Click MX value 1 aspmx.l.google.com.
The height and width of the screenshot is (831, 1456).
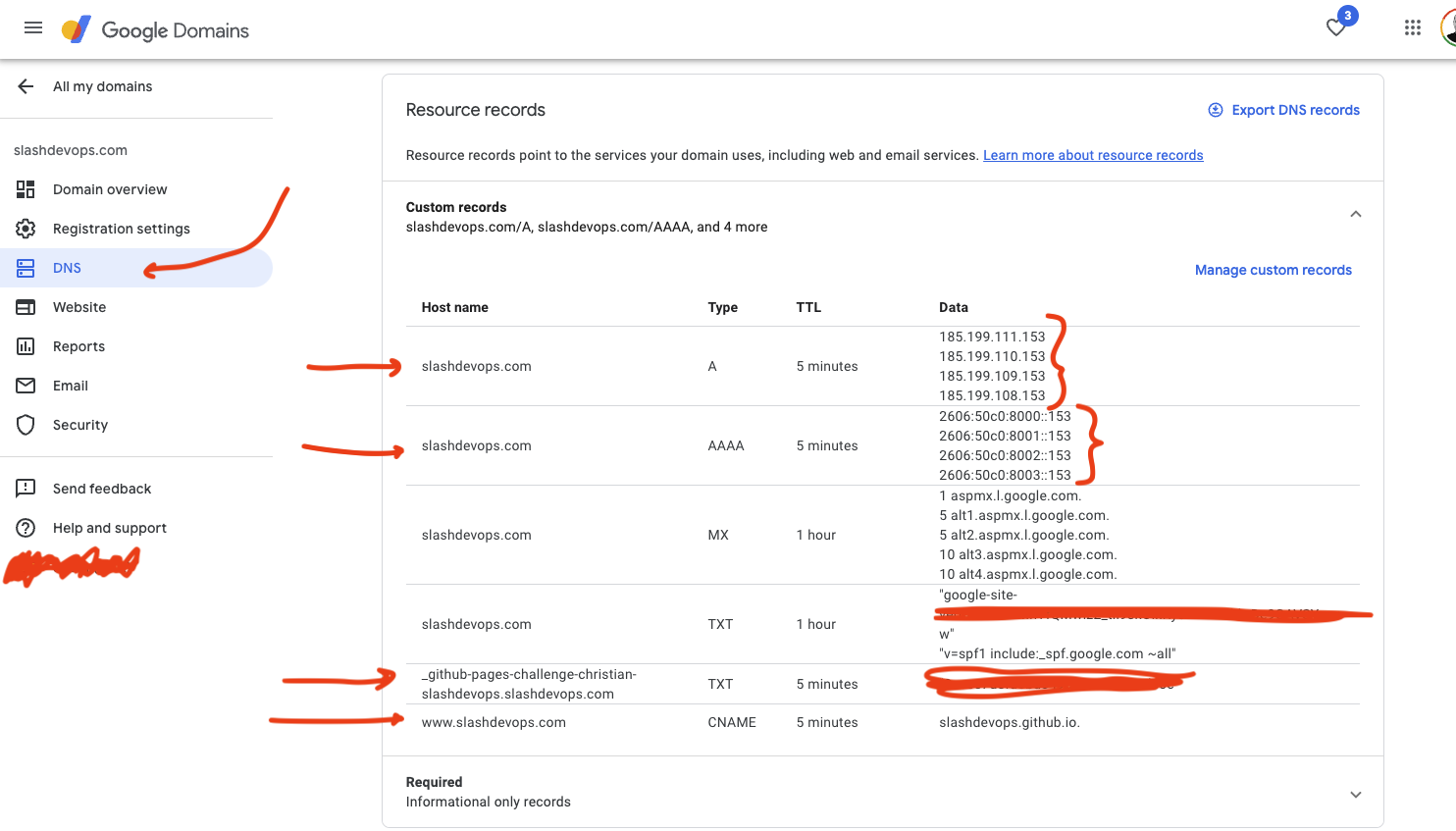tap(1010, 495)
